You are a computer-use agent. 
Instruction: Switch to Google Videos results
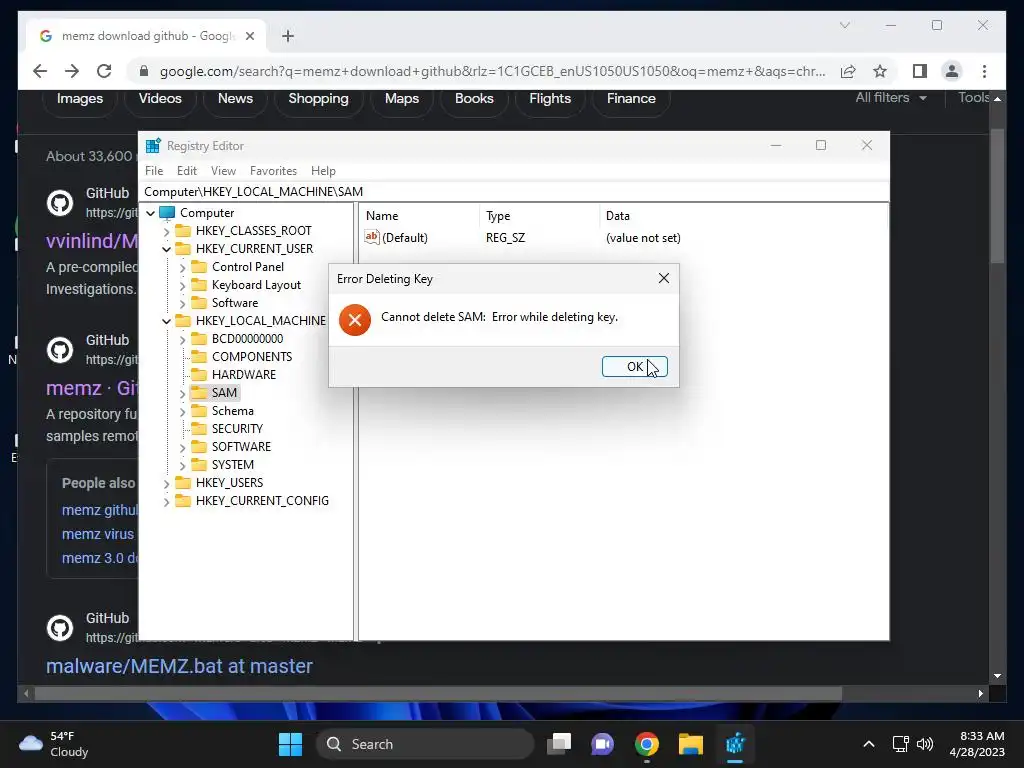tap(160, 99)
